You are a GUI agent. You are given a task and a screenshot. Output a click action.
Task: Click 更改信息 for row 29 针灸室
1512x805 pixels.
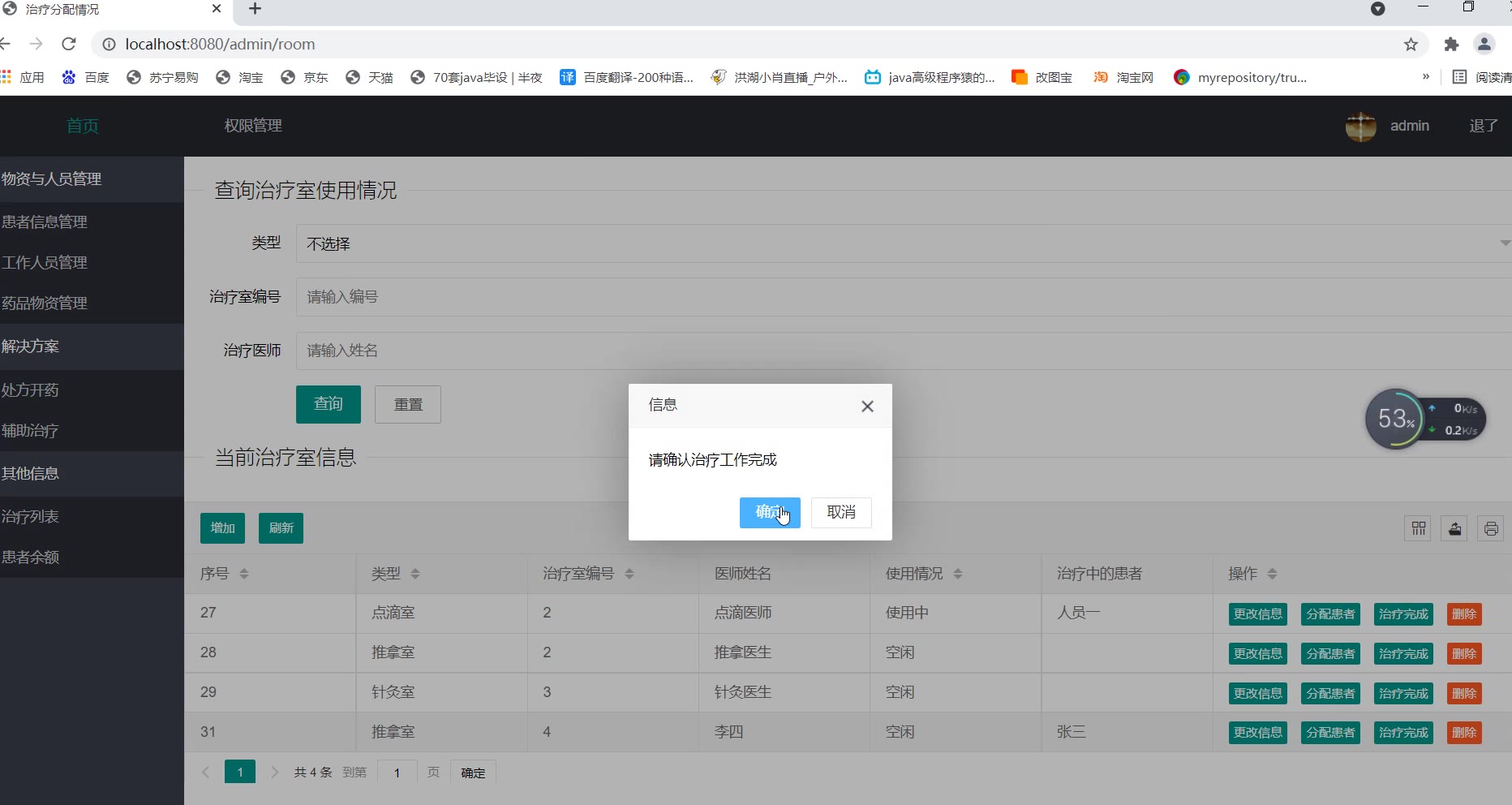pos(1258,694)
